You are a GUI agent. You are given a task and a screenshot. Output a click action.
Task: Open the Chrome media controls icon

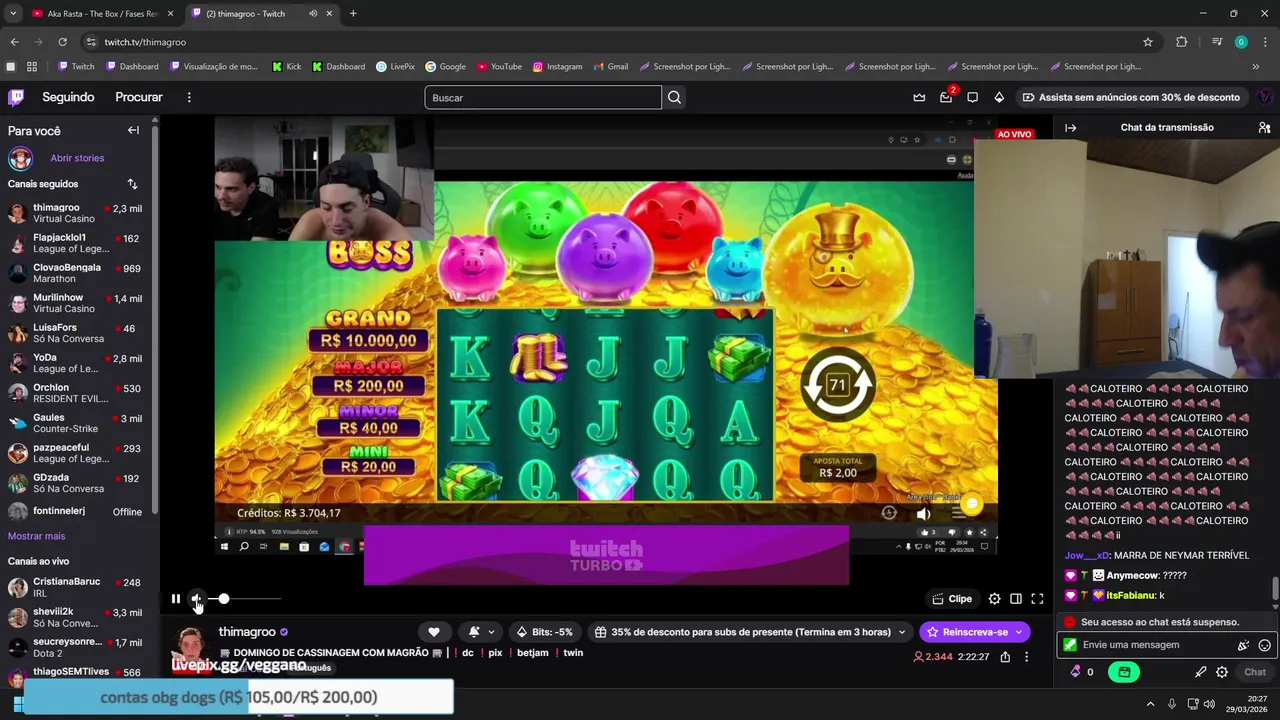(1216, 42)
